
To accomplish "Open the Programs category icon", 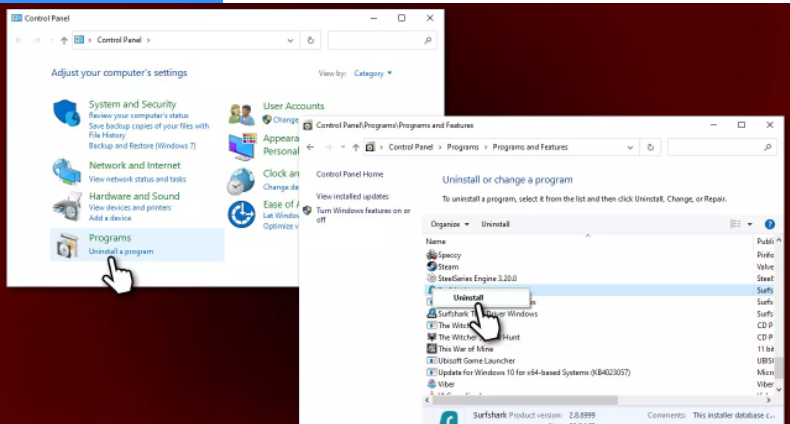I will (x=67, y=245).
